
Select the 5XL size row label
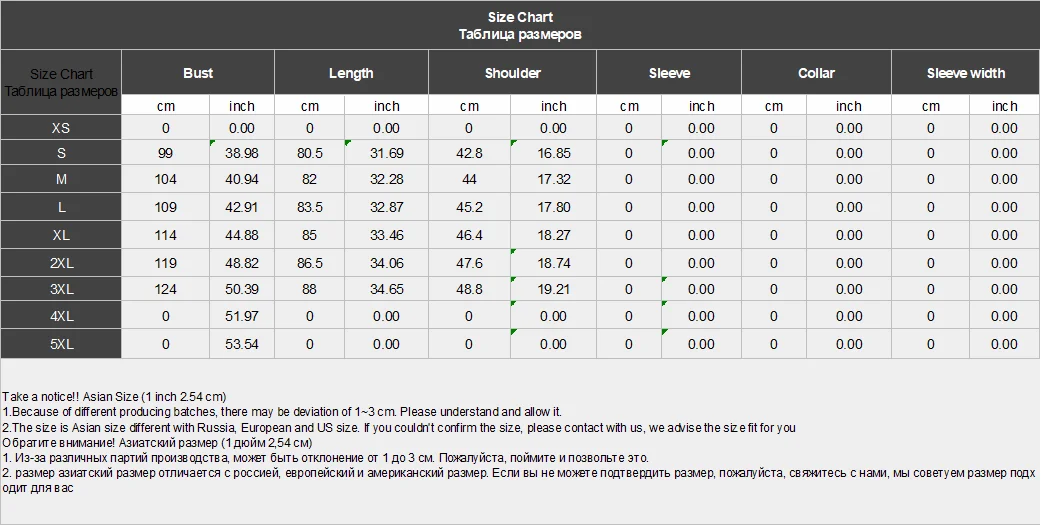click(x=61, y=344)
